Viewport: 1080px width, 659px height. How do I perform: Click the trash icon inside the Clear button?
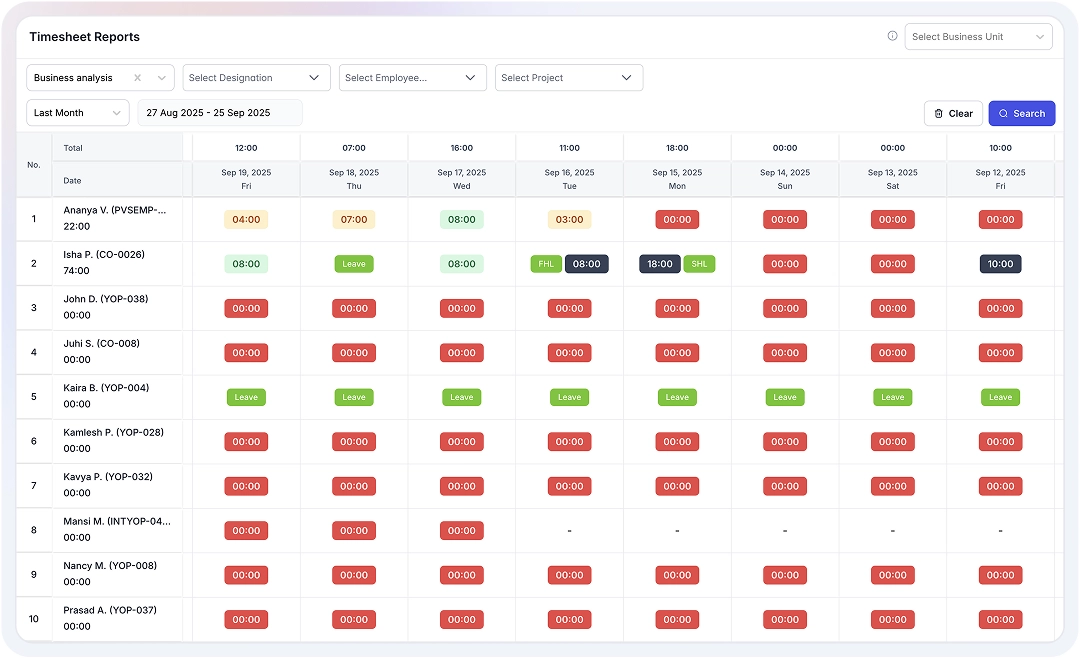point(941,113)
